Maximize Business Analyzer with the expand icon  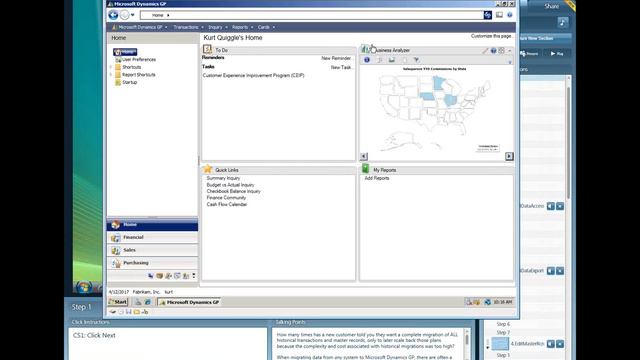[x=502, y=51]
